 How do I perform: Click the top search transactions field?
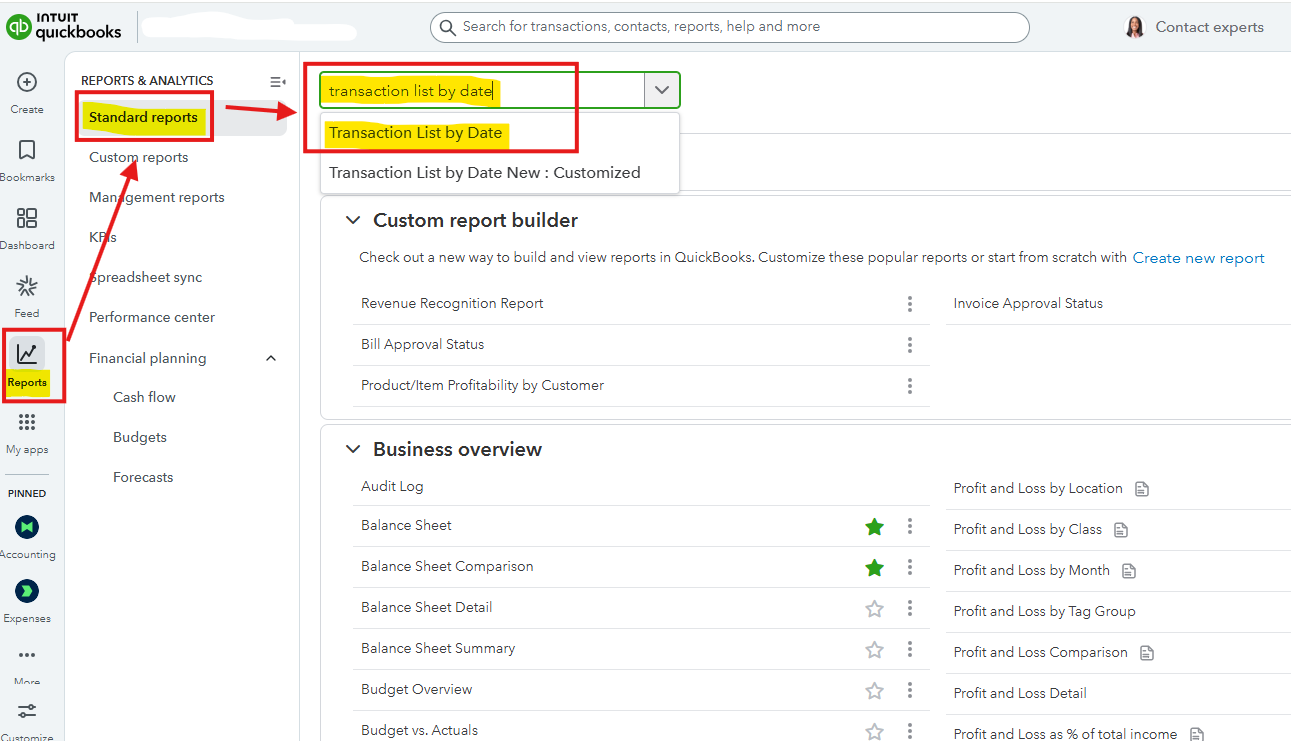(730, 27)
